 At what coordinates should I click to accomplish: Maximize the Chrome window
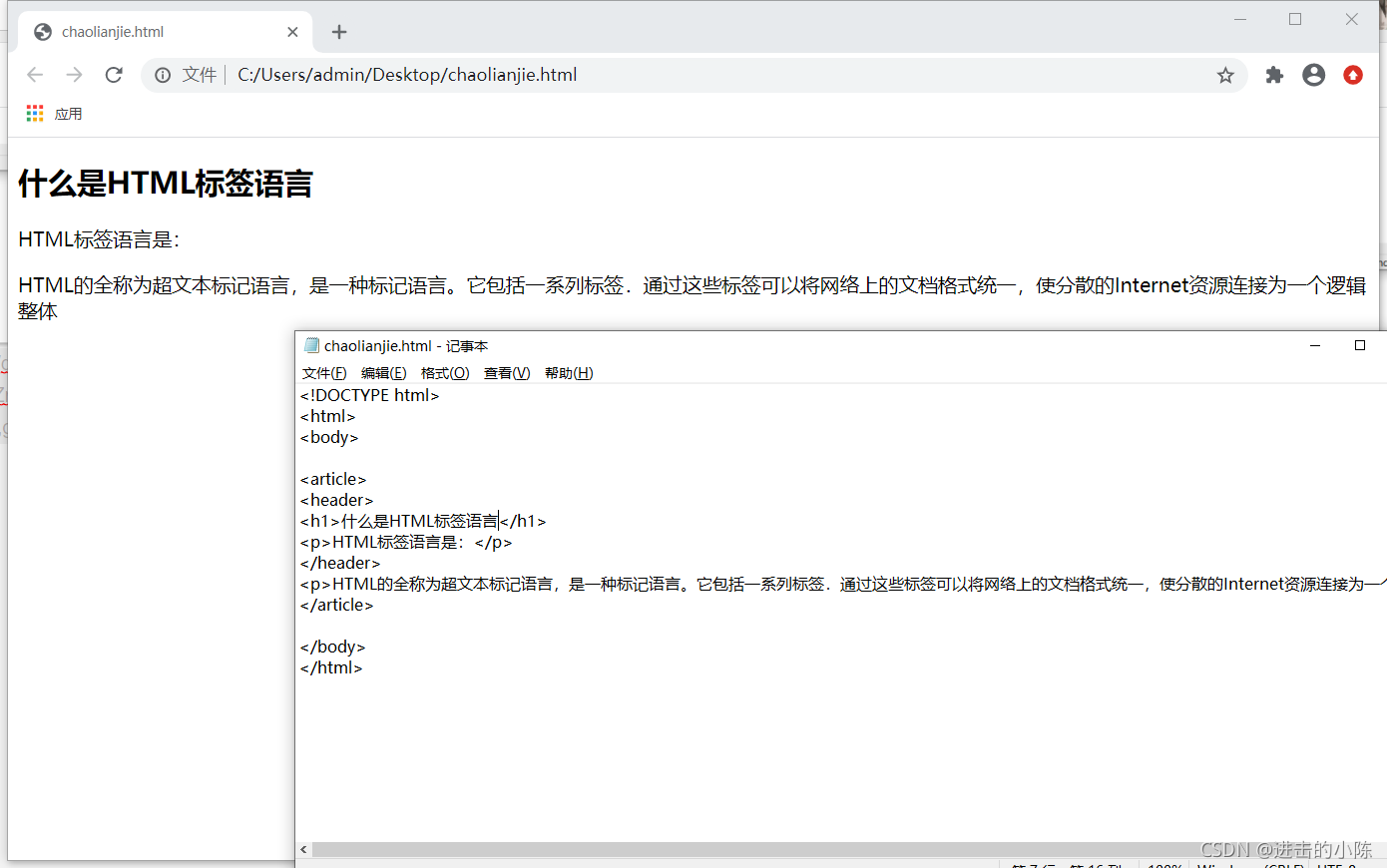(1295, 19)
